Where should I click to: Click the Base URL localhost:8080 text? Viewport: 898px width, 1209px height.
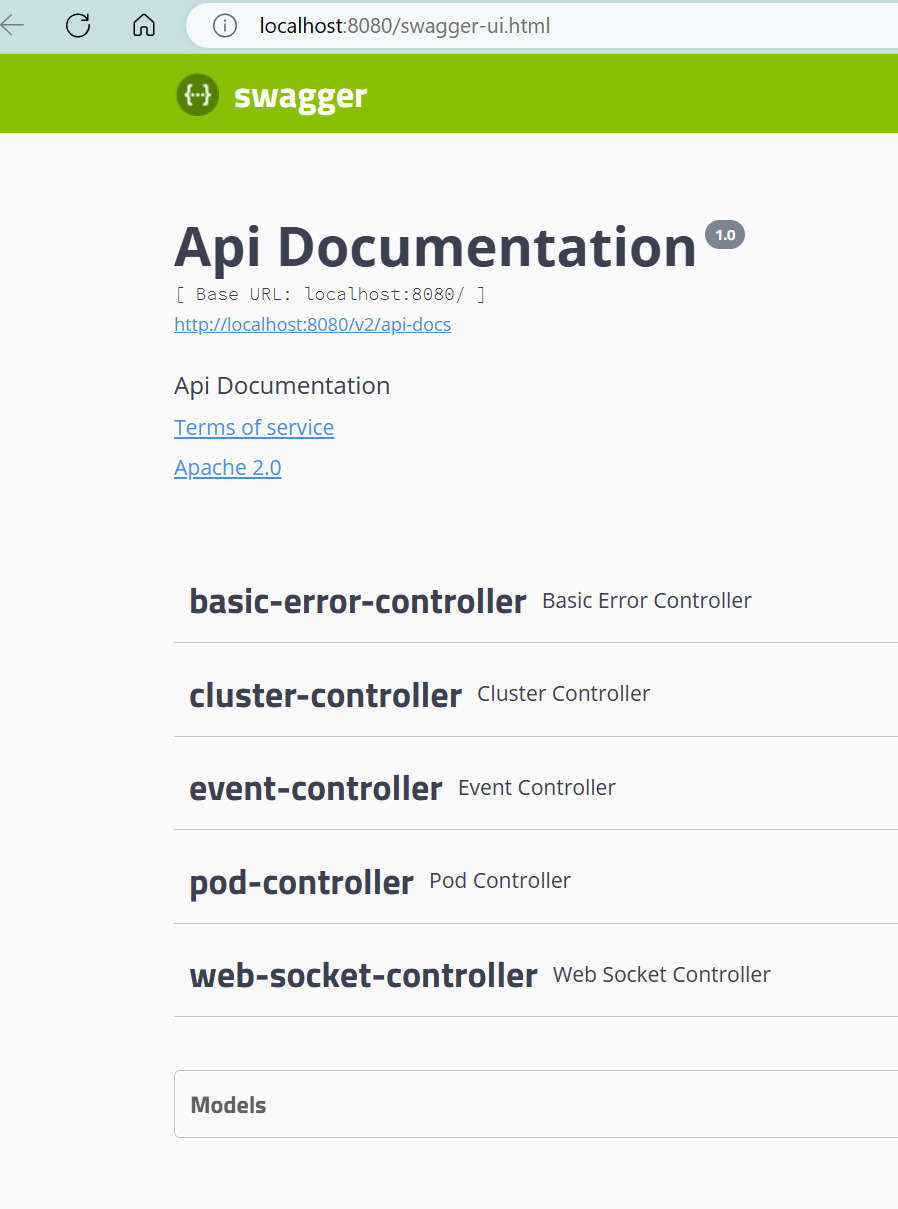coord(330,295)
